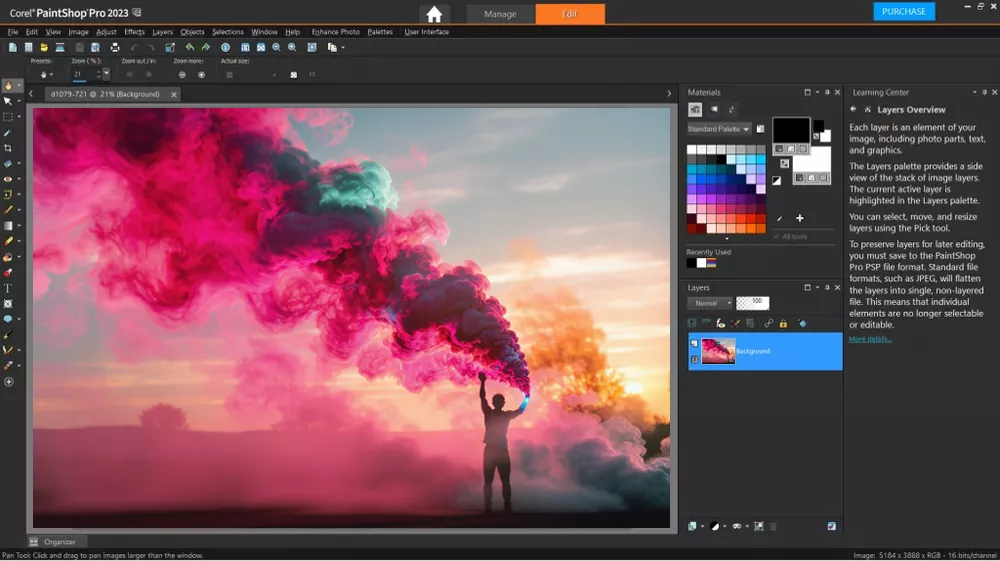Open the Enhance Photo menu button
The height and width of the screenshot is (561, 1000).
tap(335, 32)
